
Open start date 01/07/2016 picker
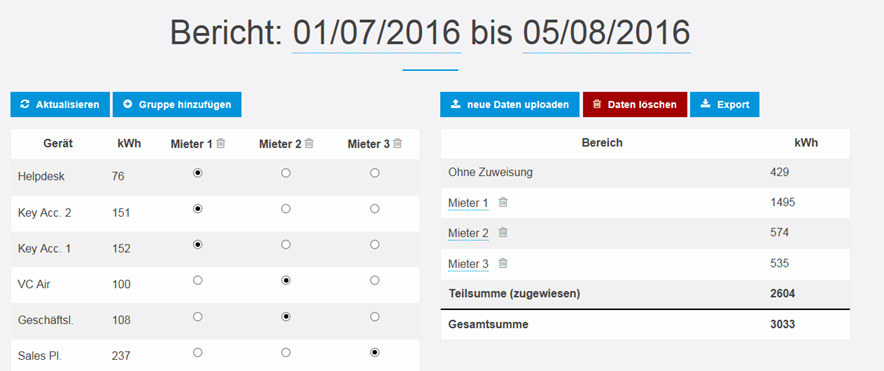[377, 34]
